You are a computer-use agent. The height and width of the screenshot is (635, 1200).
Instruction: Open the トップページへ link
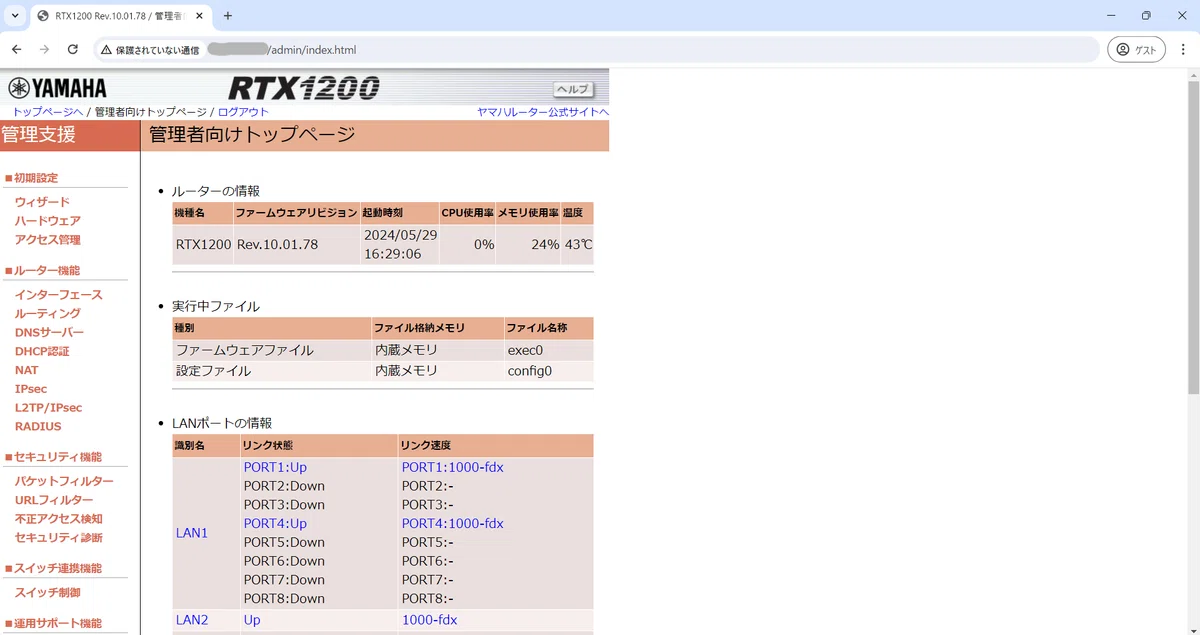click(x=47, y=112)
